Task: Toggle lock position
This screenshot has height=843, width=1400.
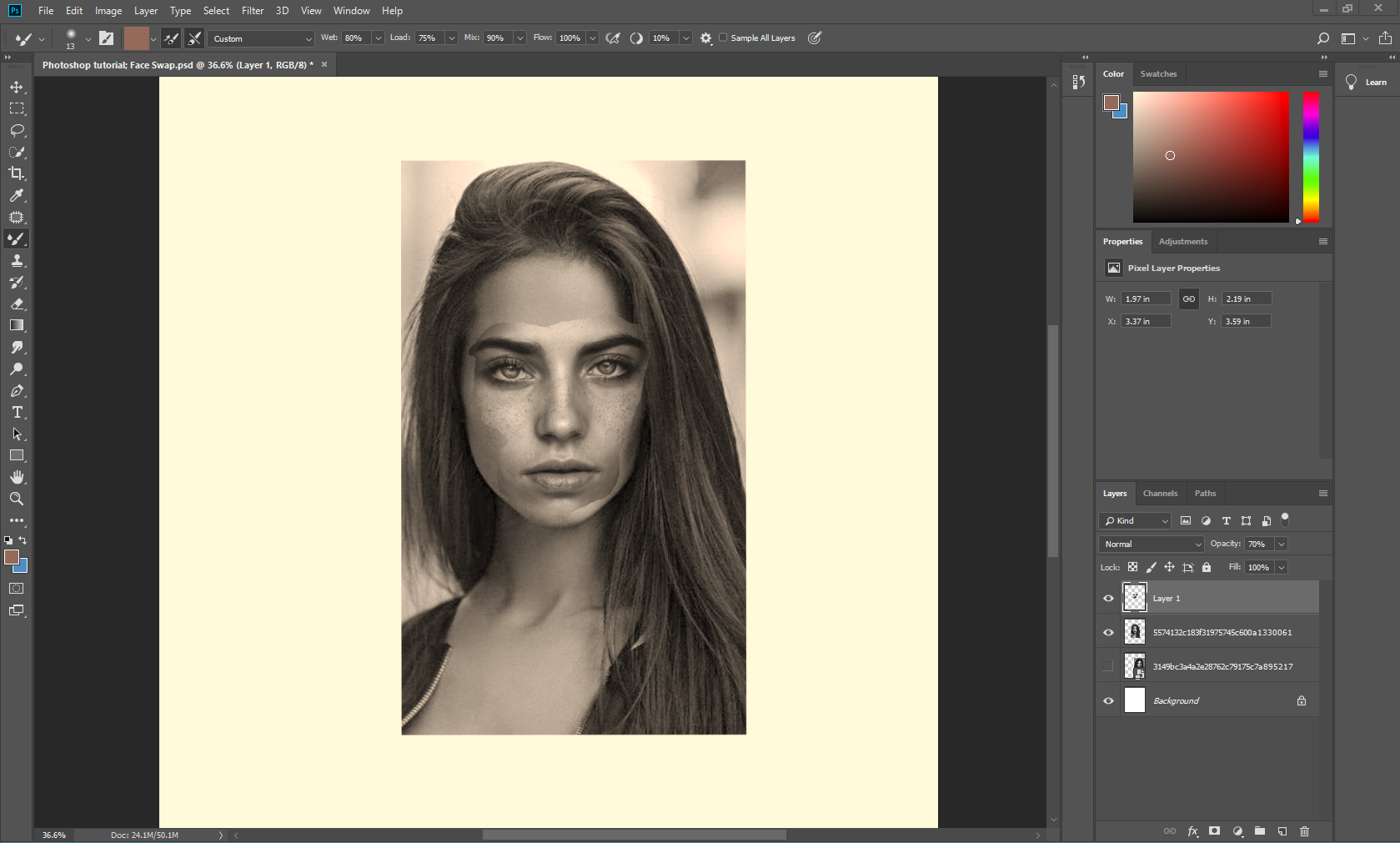Action: point(1169,567)
